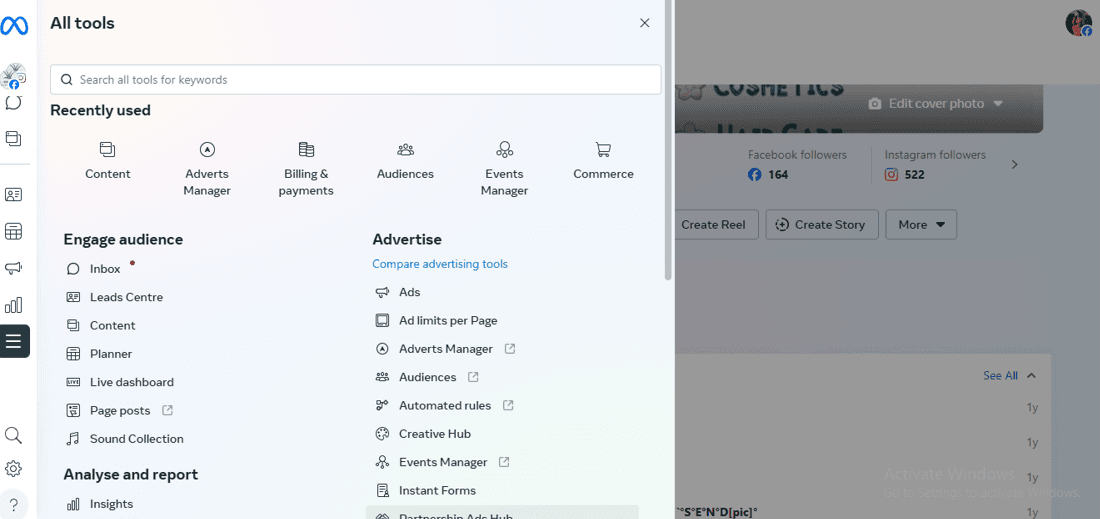1100x519 pixels.
Task: Open Automated rules
Action: (x=444, y=405)
